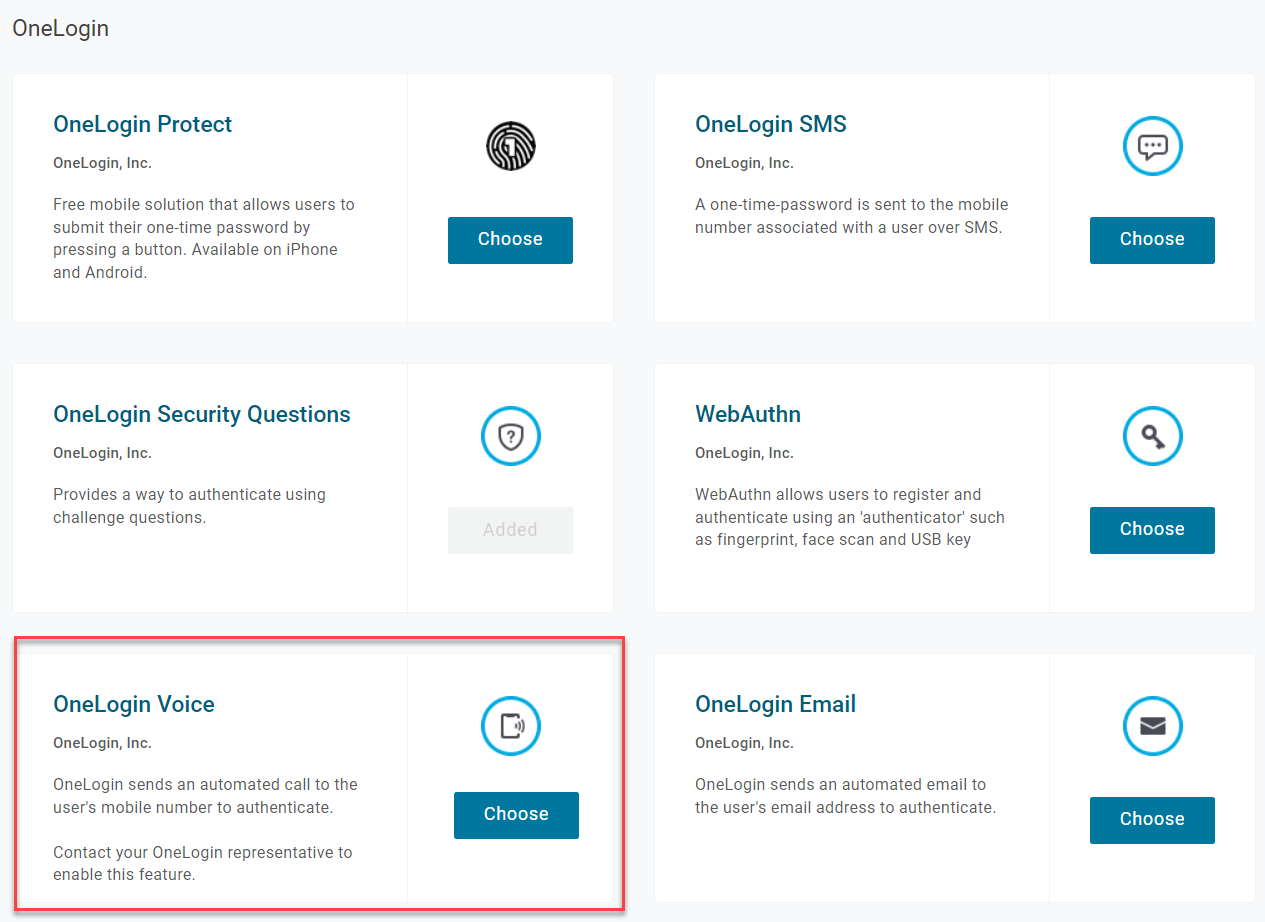Choose the OneLogin Protect factor
Screen dimensions: 1265x922
510,240
